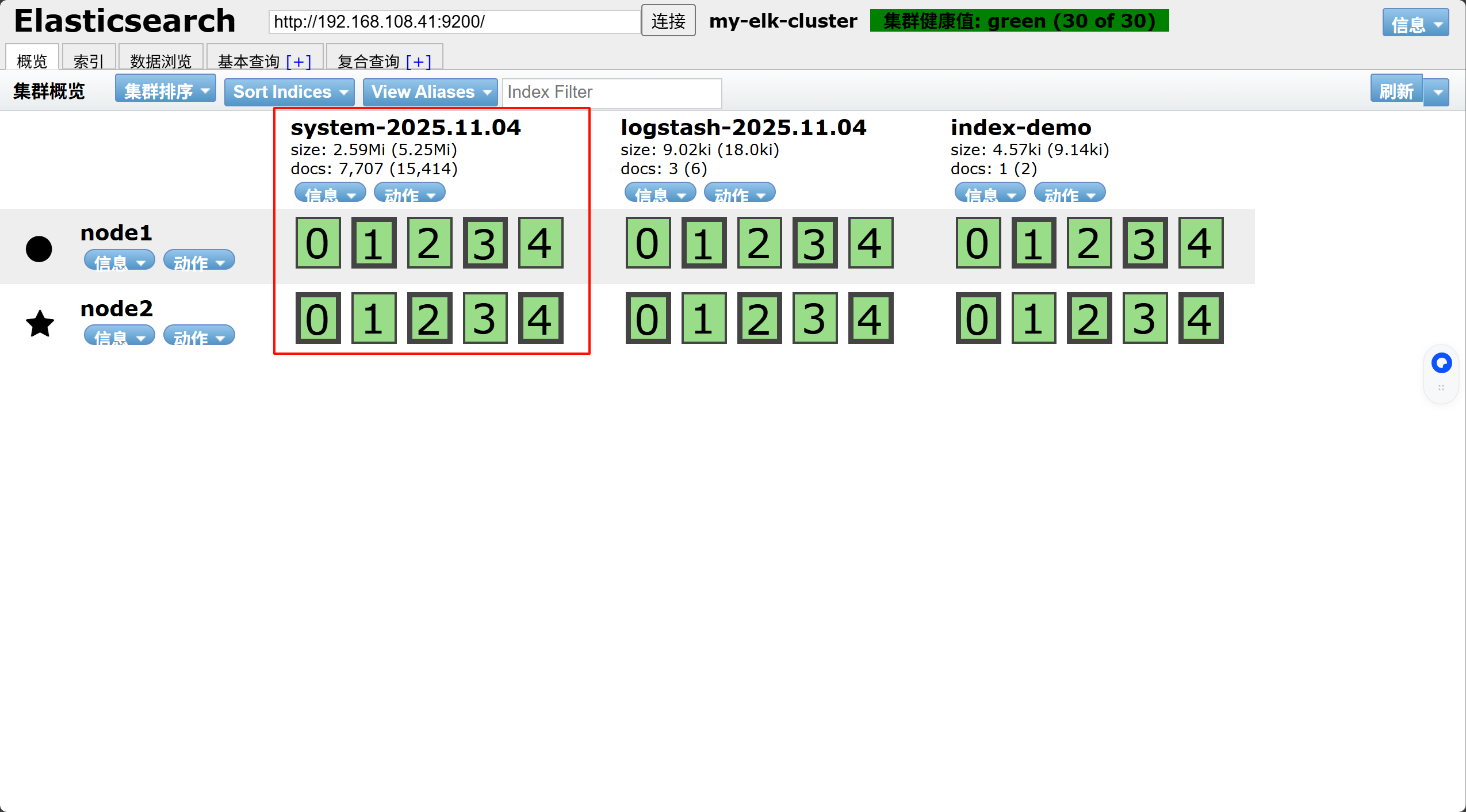Open the 信息 dropdown in the top-right corner
The width and height of the screenshot is (1466, 812).
(x=1415, y=23)
